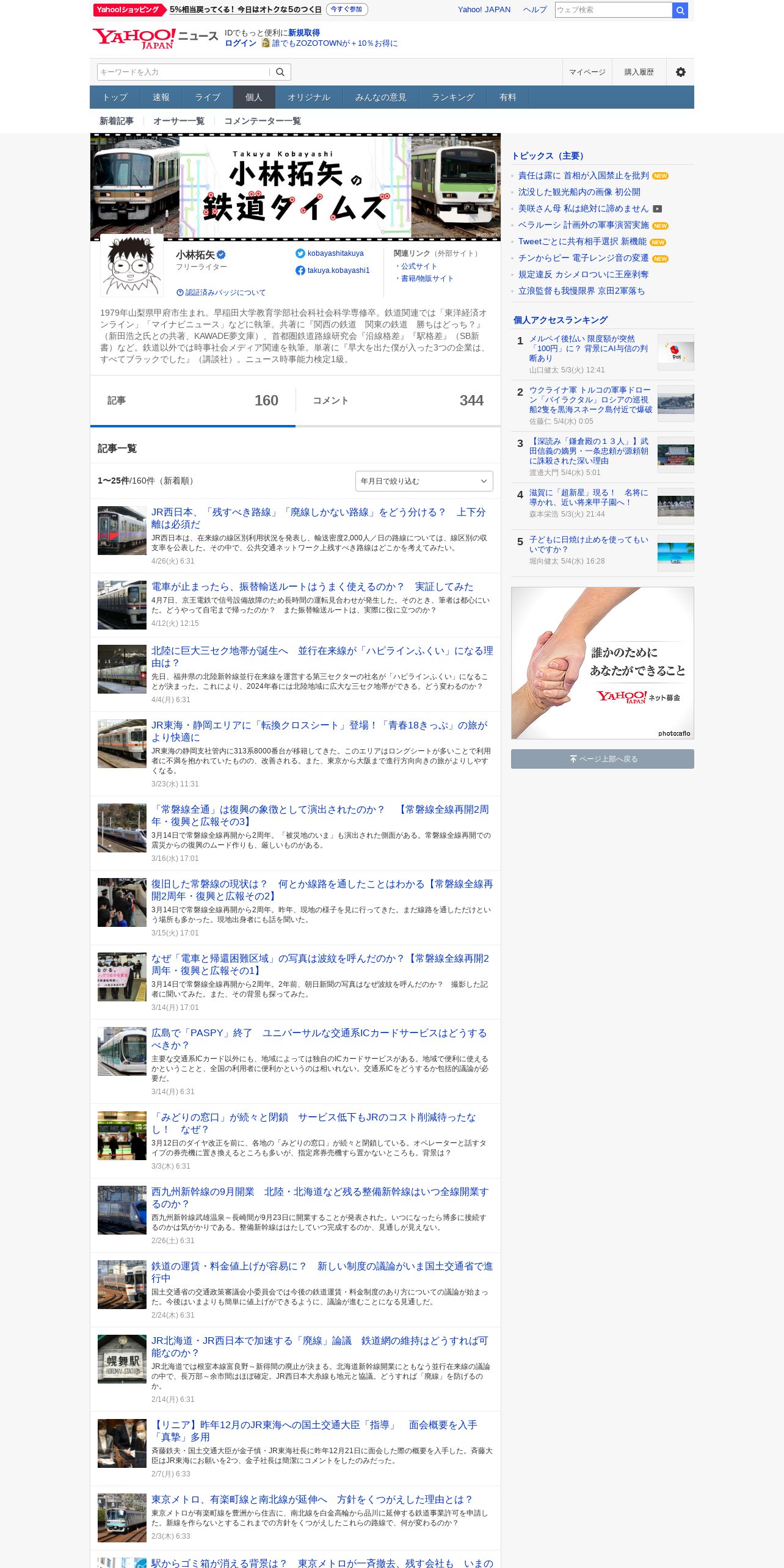
Task: Switch to the トップ tab
Action: pos(115,97)
